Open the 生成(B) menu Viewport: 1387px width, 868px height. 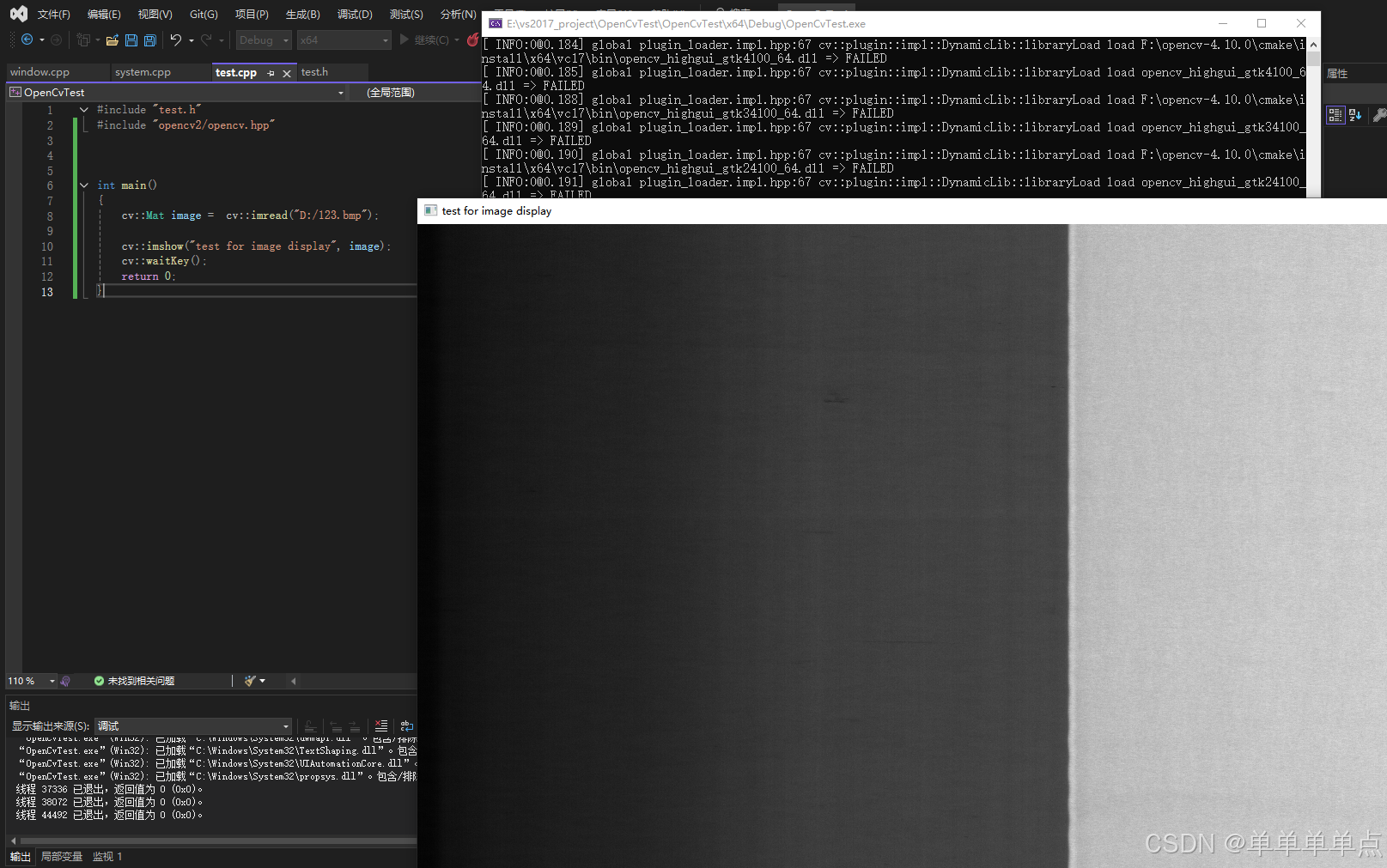point(302,15)
